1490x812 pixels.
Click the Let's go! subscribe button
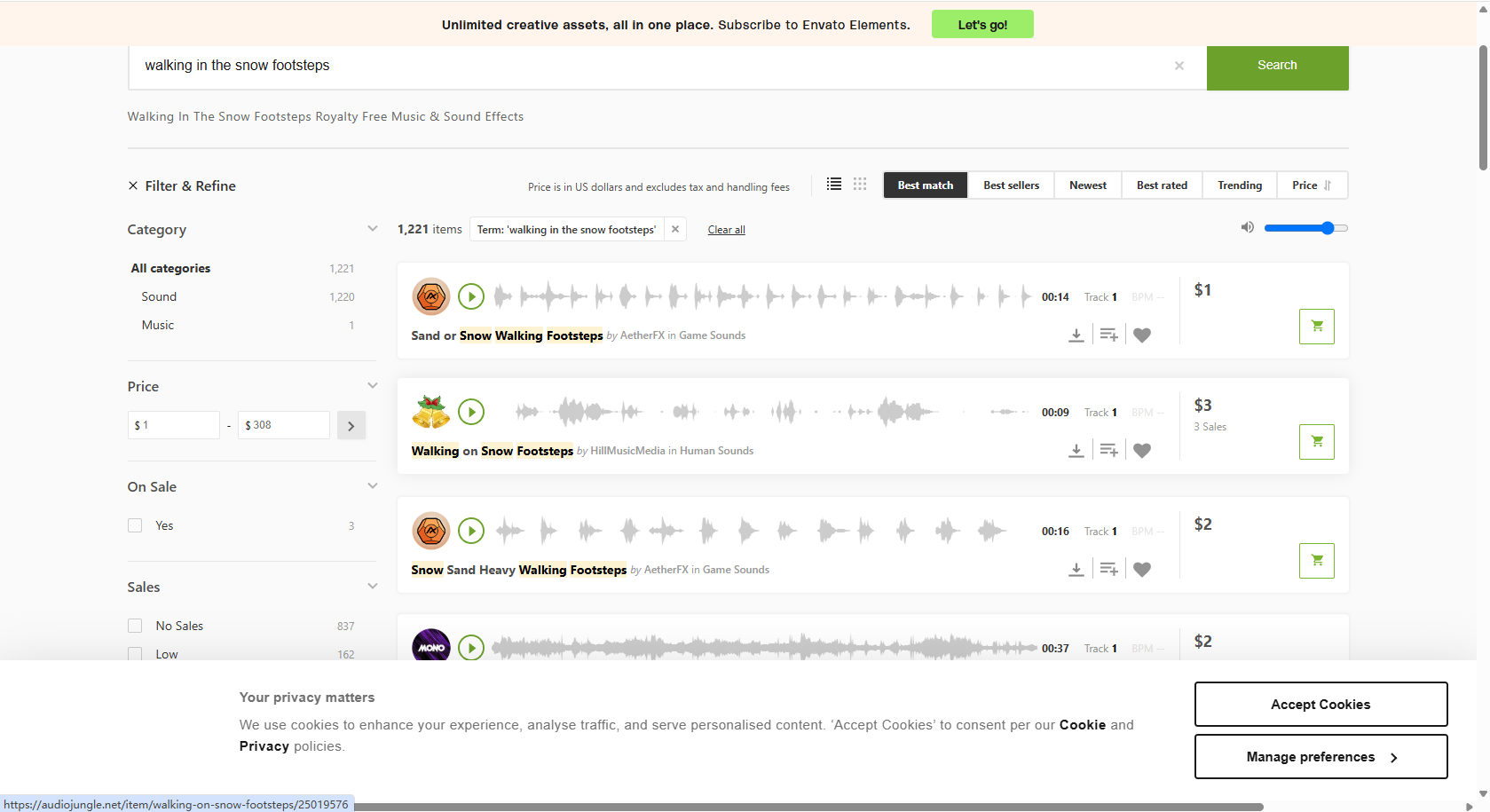(x=982, y=24)
